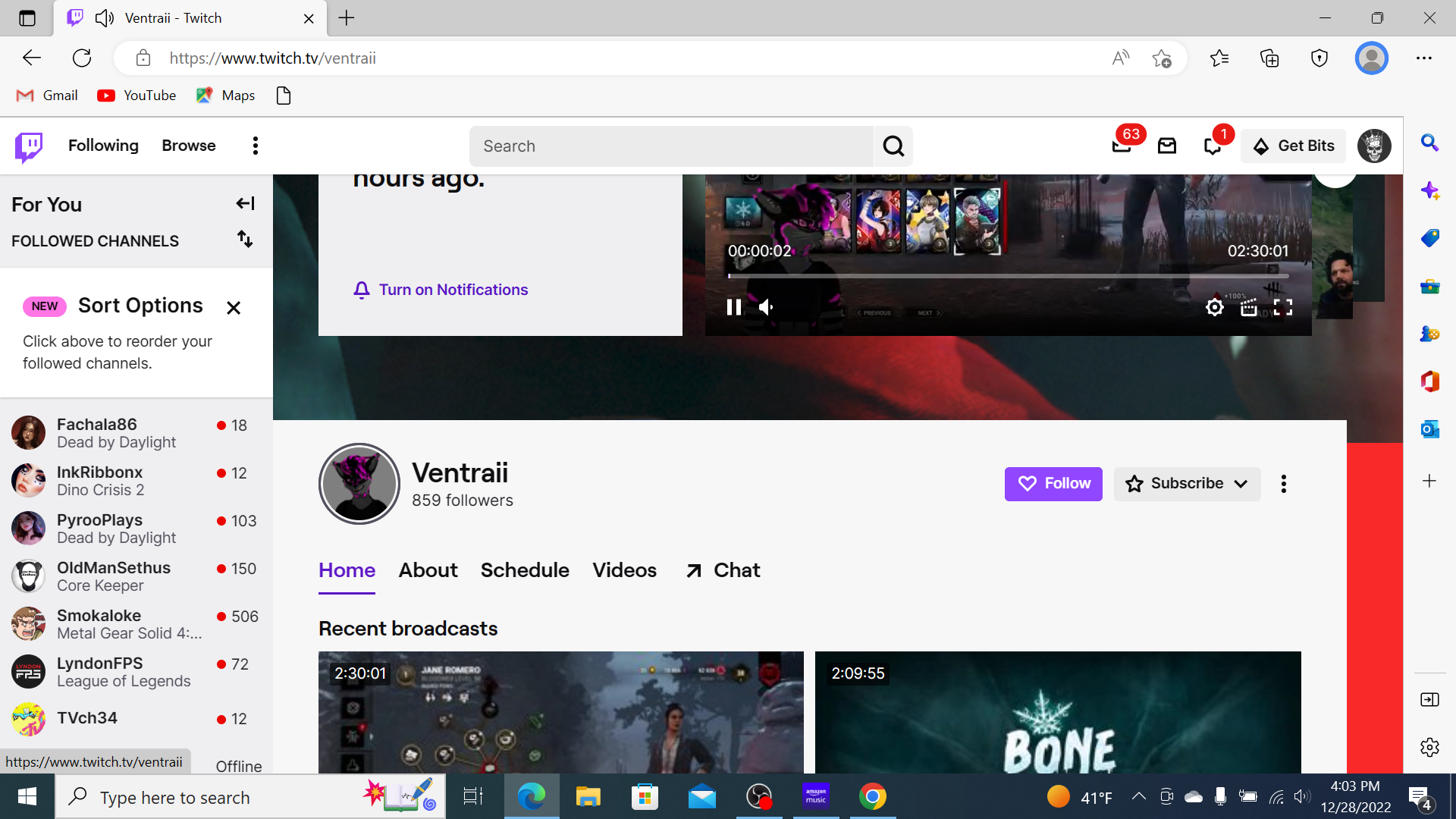Open LyndonFPS channel in sidebar
Image resolution: width=1456 pixels, height=819 pixels.
click(x=136, y=672)
